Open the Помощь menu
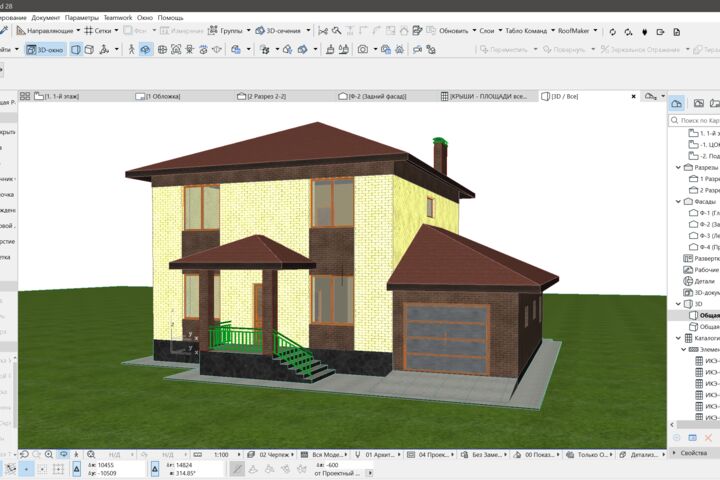The height and width of the screenshot is (480, 720). pyautogui.click(x=170, y=17)
